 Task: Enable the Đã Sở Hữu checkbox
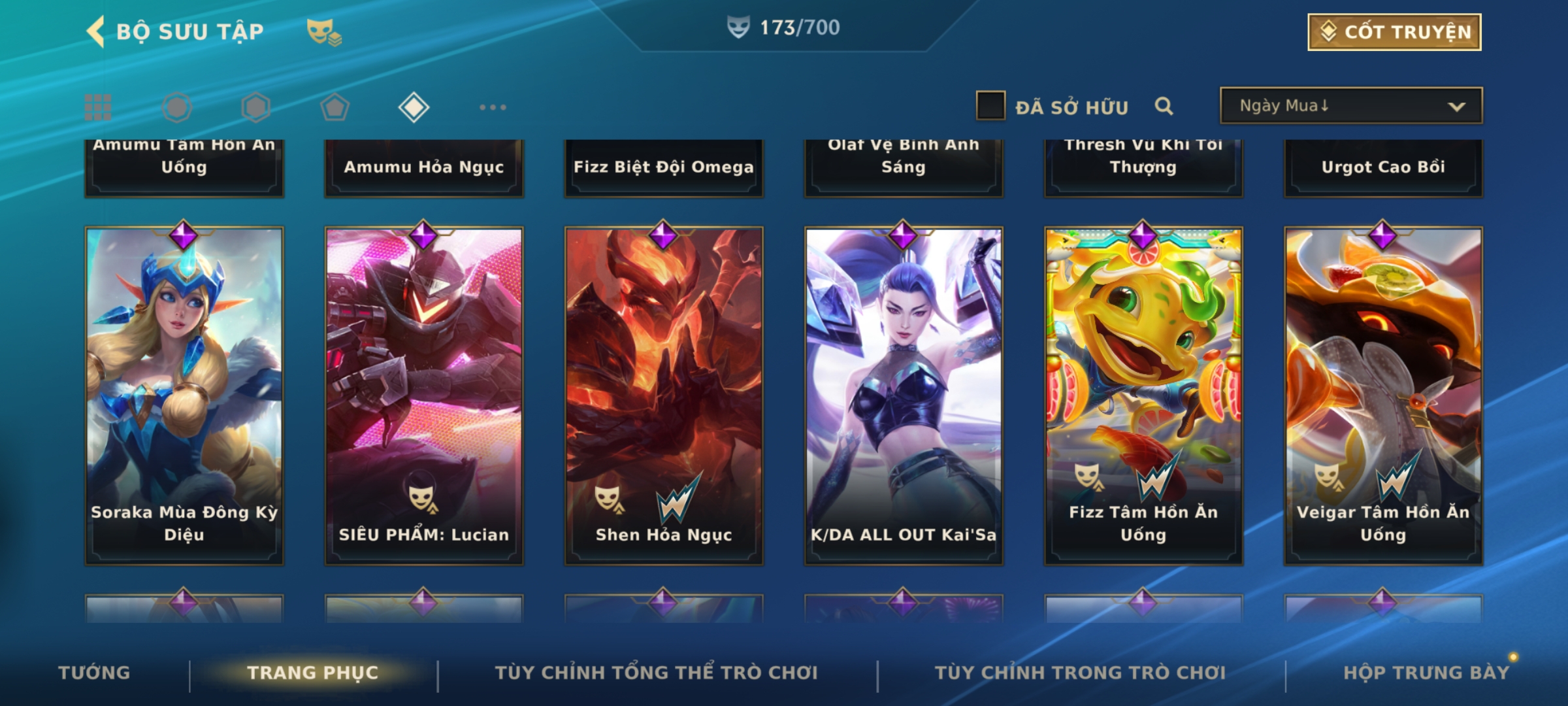coord(990,105)
